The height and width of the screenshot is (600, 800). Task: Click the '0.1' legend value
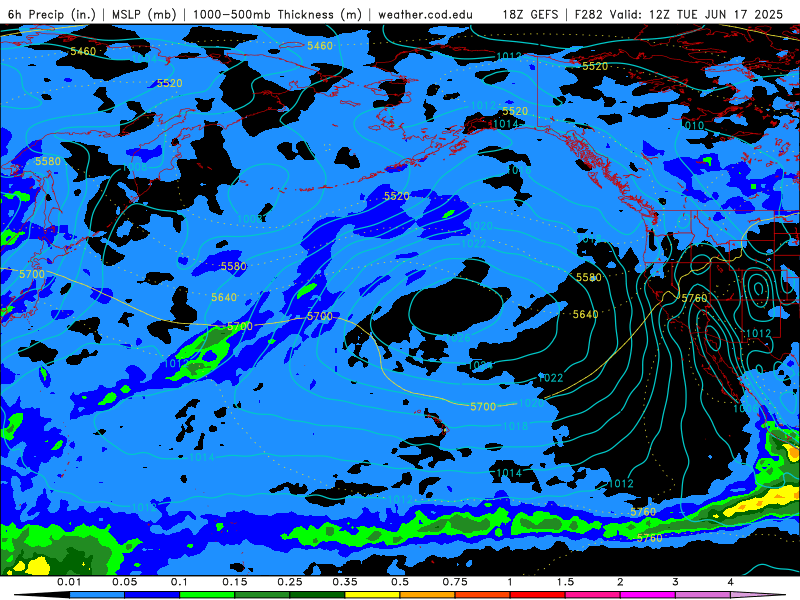click(179, 582)
